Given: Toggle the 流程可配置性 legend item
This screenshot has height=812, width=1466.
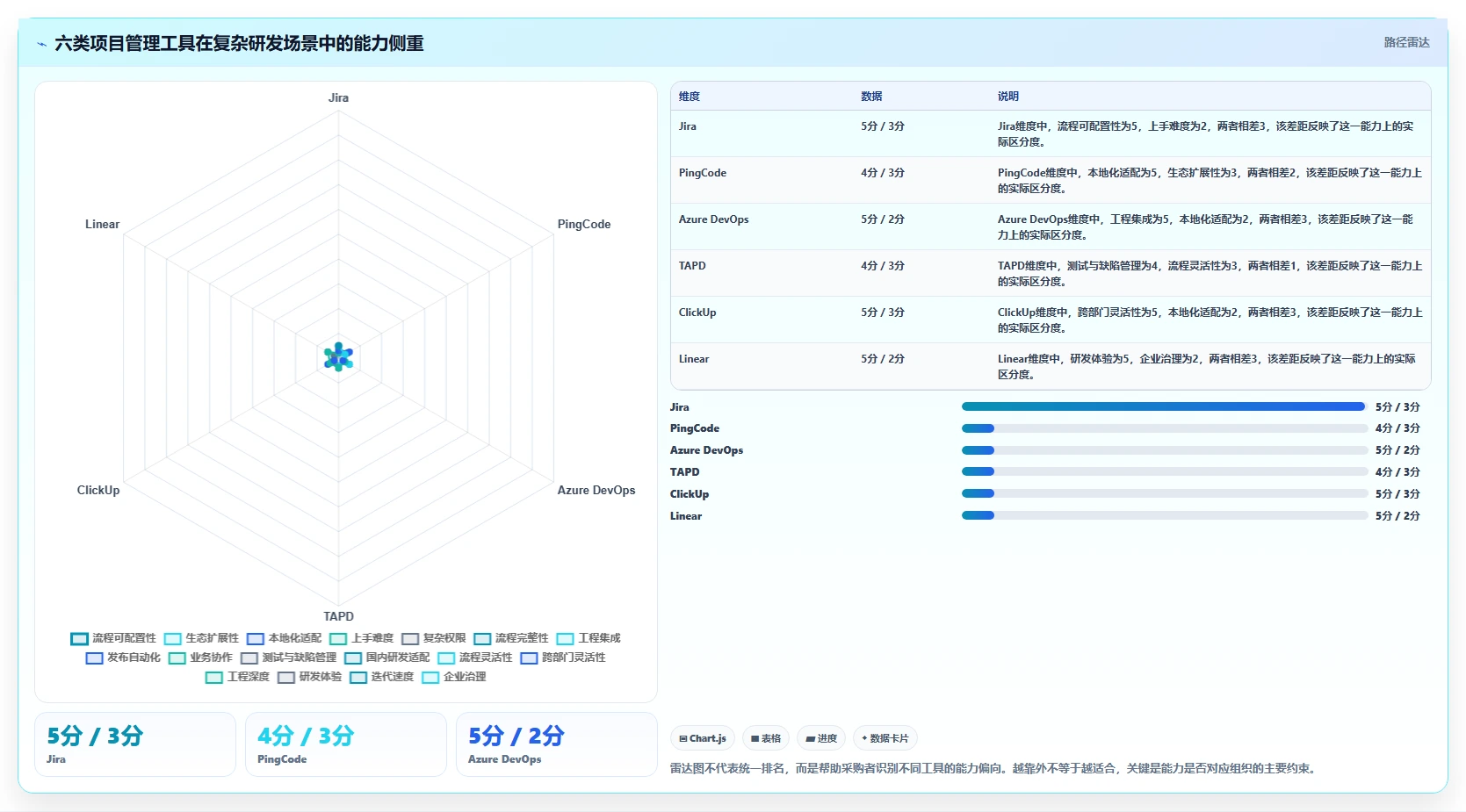Looking at the screenshot, I should [113, 638].
